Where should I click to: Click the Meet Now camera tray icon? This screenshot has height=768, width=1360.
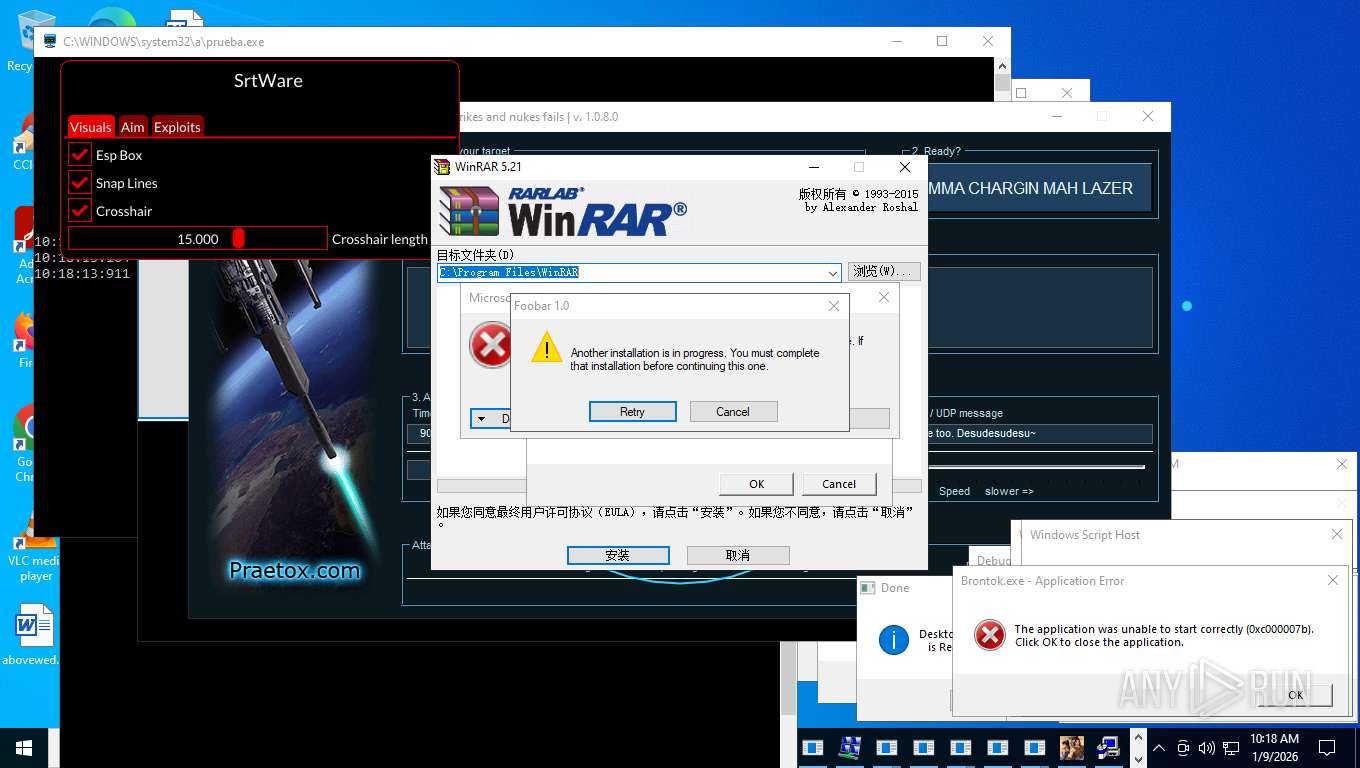pyautogui.click(x=1183, y=747)
